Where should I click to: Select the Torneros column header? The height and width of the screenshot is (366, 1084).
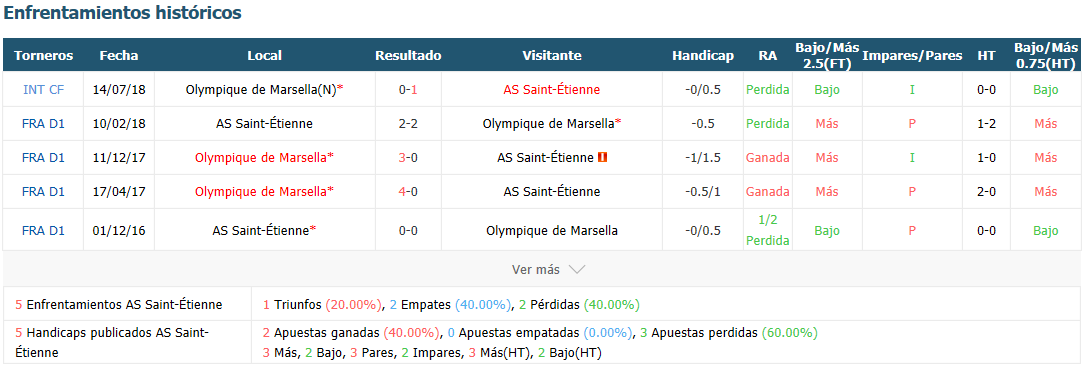tap(43, 55)
